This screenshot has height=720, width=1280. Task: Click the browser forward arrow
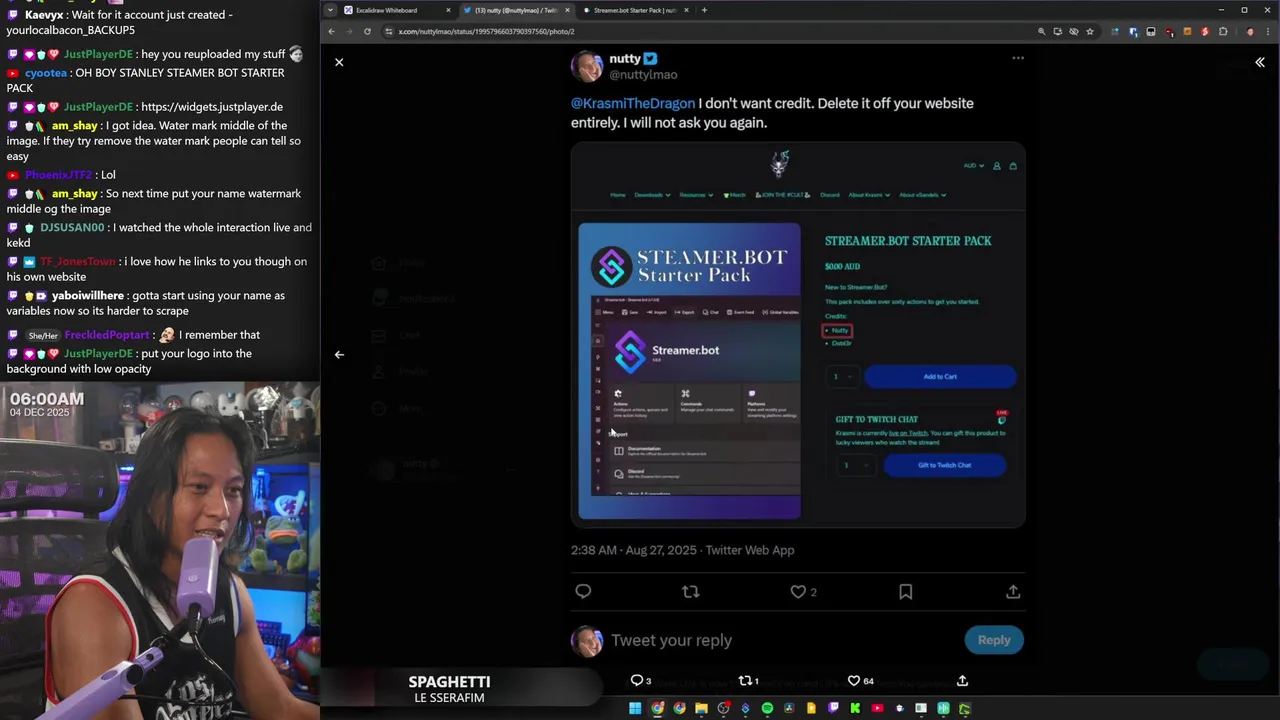pos(349,31)
